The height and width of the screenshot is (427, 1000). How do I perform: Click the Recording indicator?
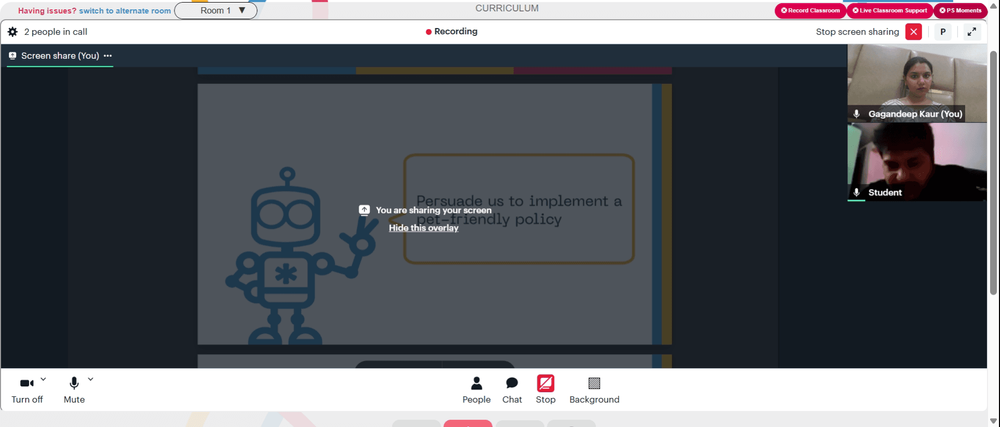pos(452,31)
